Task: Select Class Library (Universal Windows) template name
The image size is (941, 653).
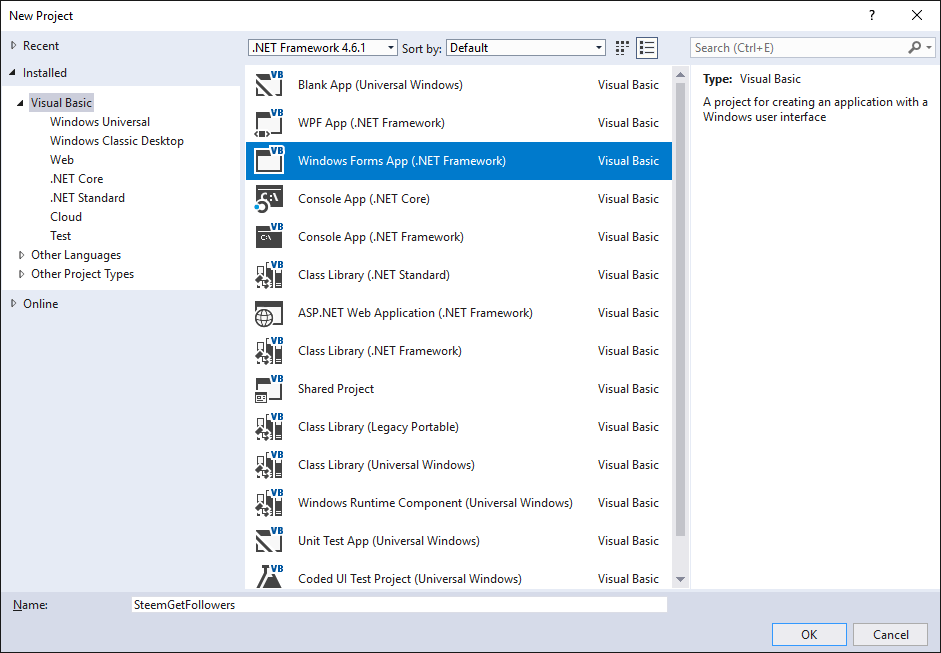Action: (x=386, y=465)
